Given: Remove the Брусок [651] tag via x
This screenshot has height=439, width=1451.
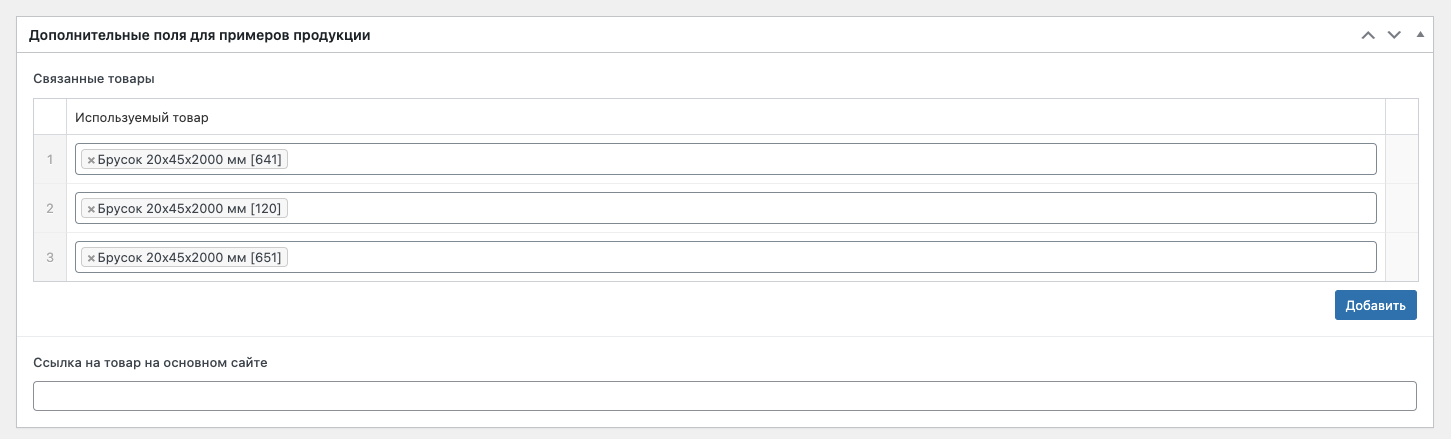Looking at the screenshot, I should click(91, 258).
